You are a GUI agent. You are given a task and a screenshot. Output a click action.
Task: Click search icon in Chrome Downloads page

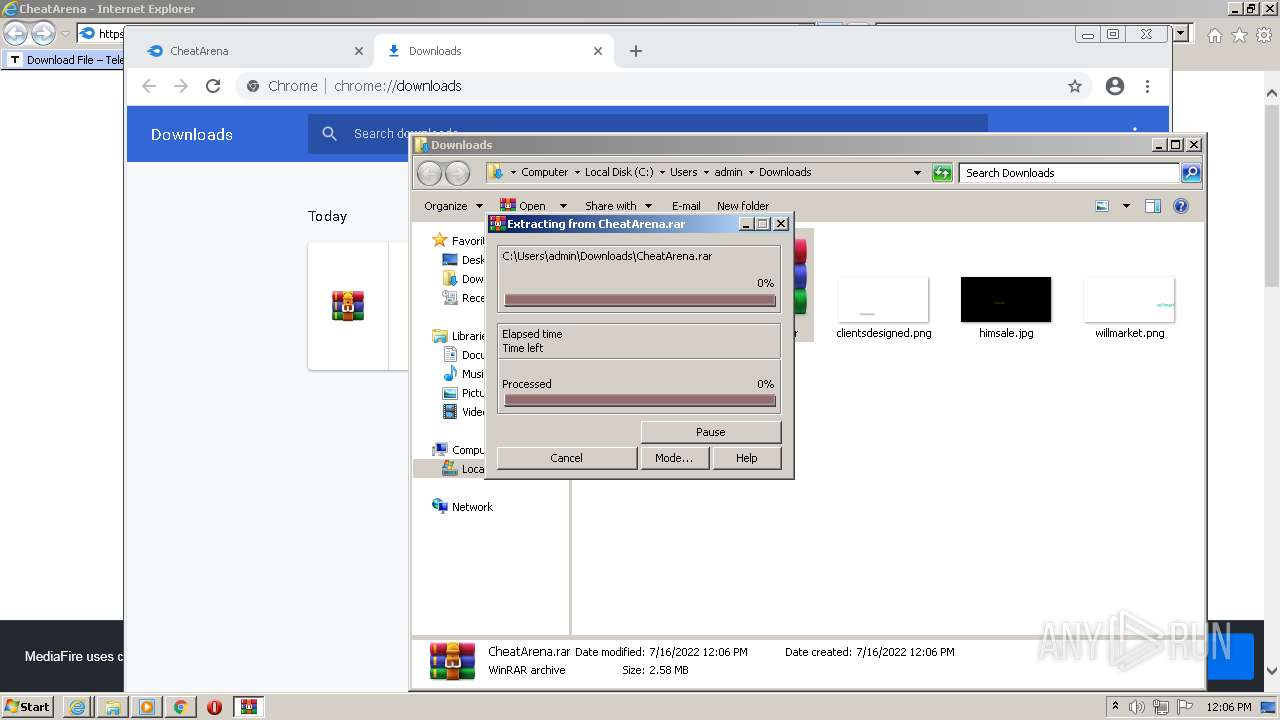(x=330, y=134)
